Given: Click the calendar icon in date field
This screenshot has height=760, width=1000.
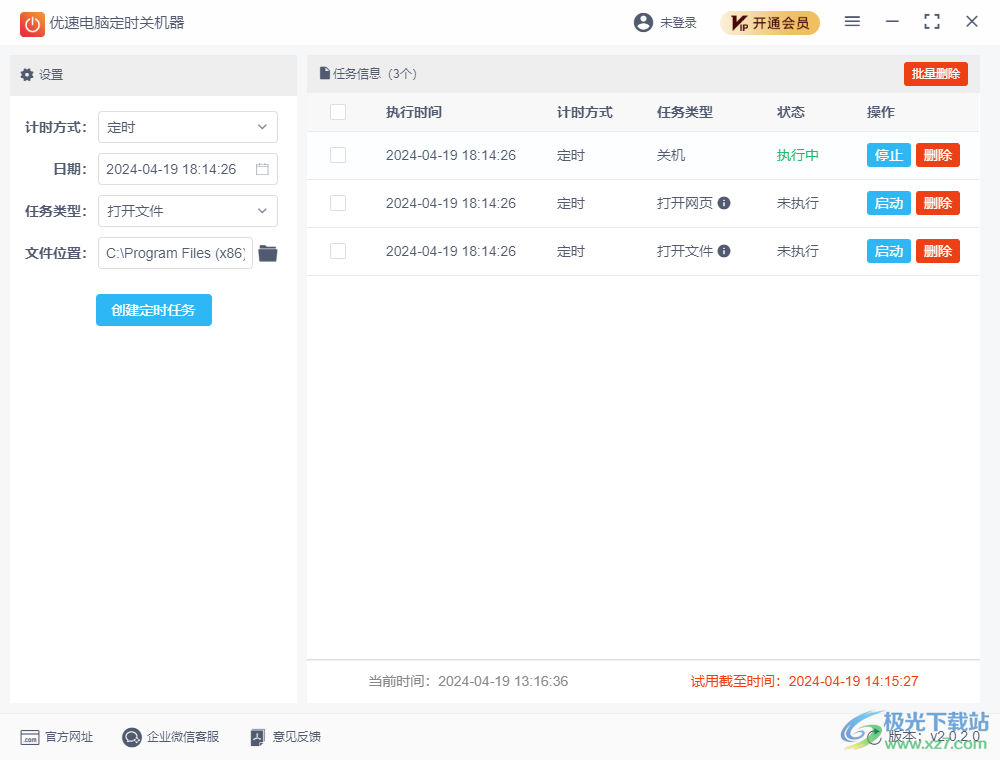Looking at the screenshot, I should [x=262, y=169].
